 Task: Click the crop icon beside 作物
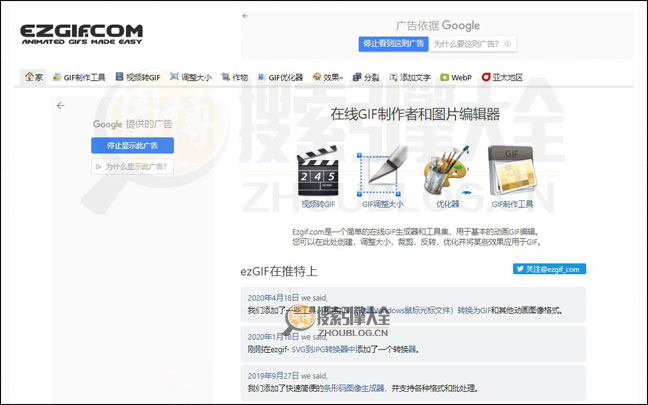click(x=225, y=76)
